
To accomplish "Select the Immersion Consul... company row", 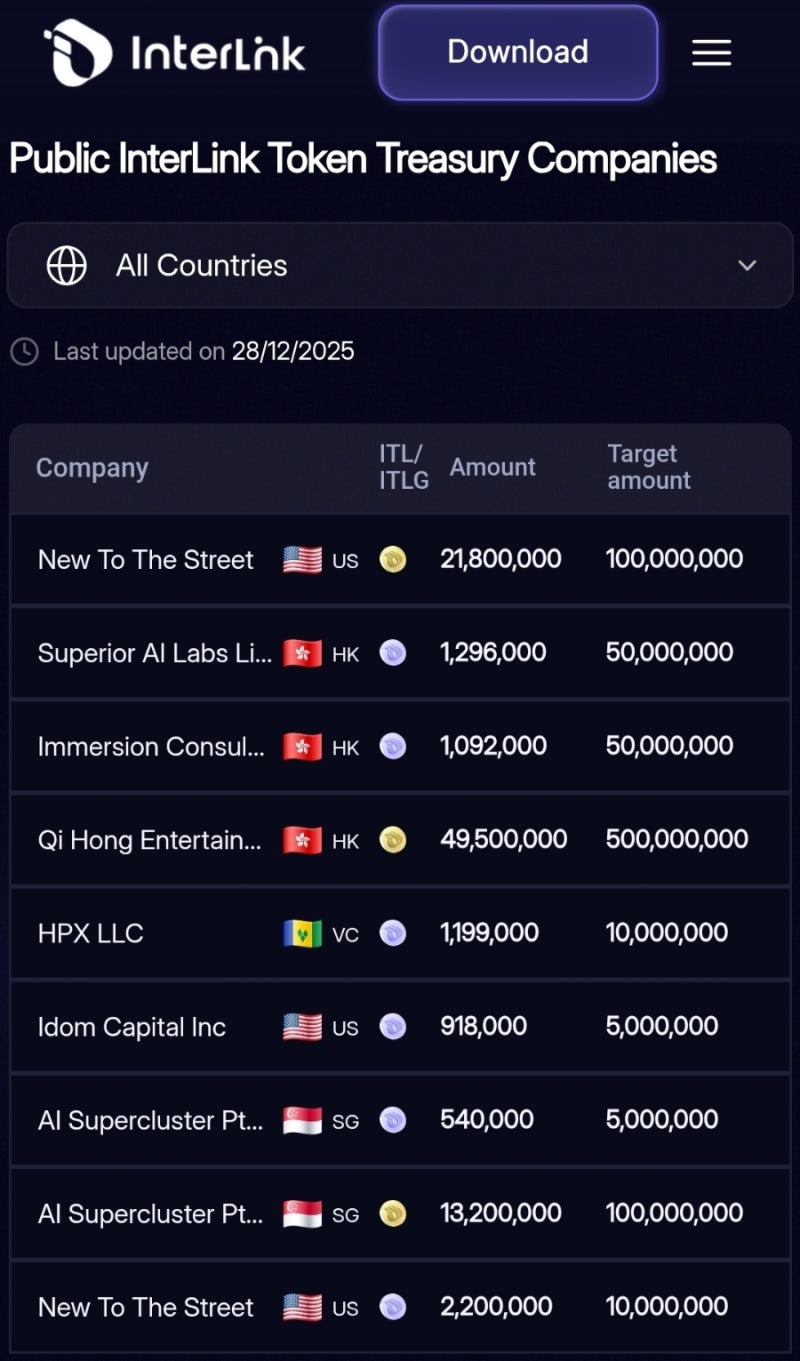I will pos(151,747).
